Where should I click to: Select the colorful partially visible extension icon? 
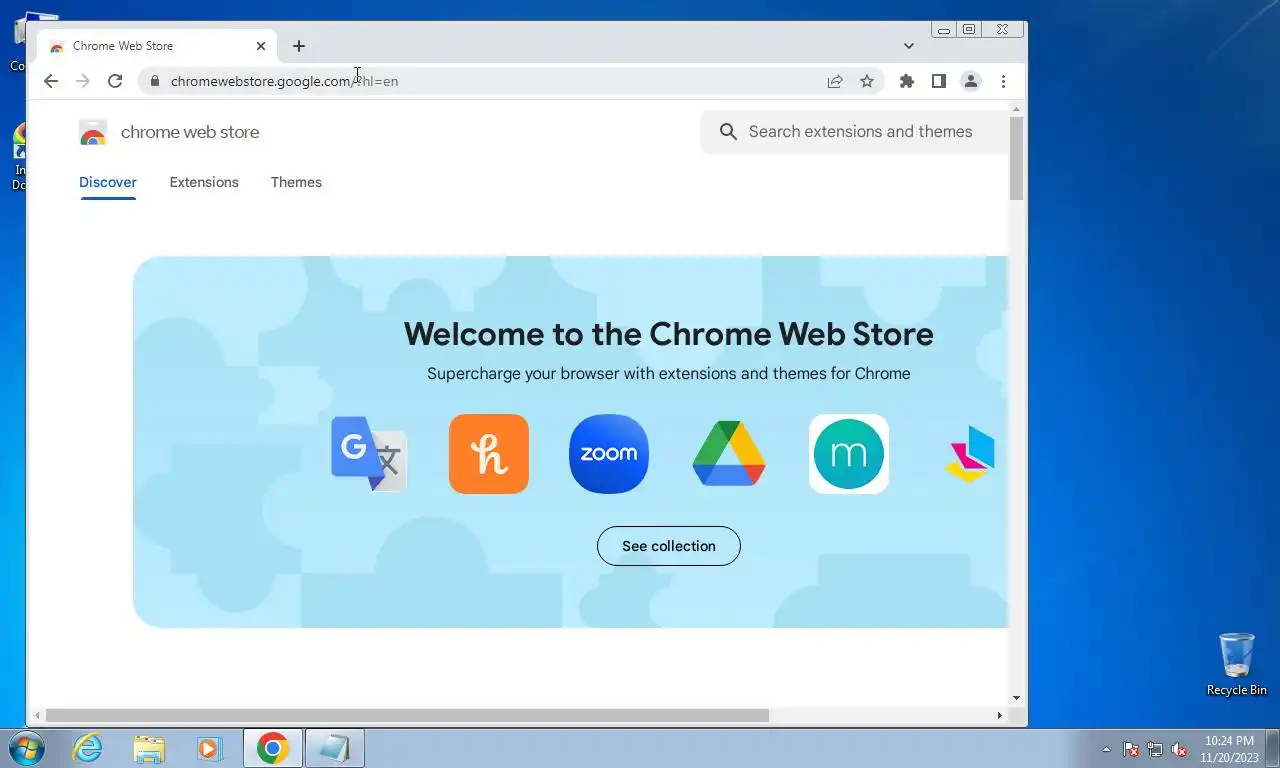coord(970,454)
